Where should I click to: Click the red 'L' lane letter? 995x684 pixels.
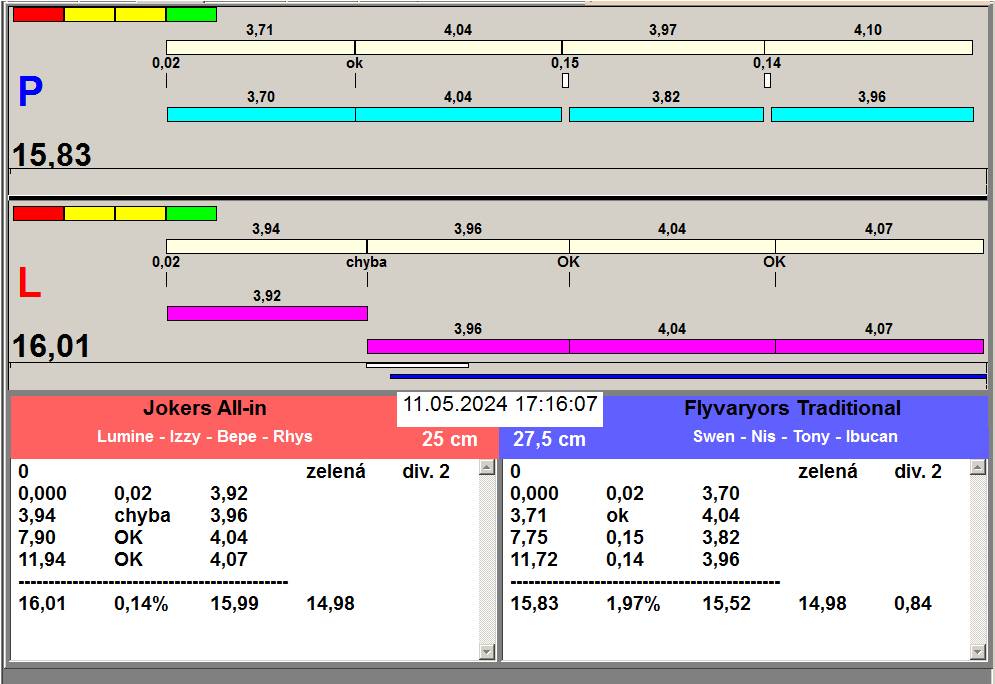29,283
